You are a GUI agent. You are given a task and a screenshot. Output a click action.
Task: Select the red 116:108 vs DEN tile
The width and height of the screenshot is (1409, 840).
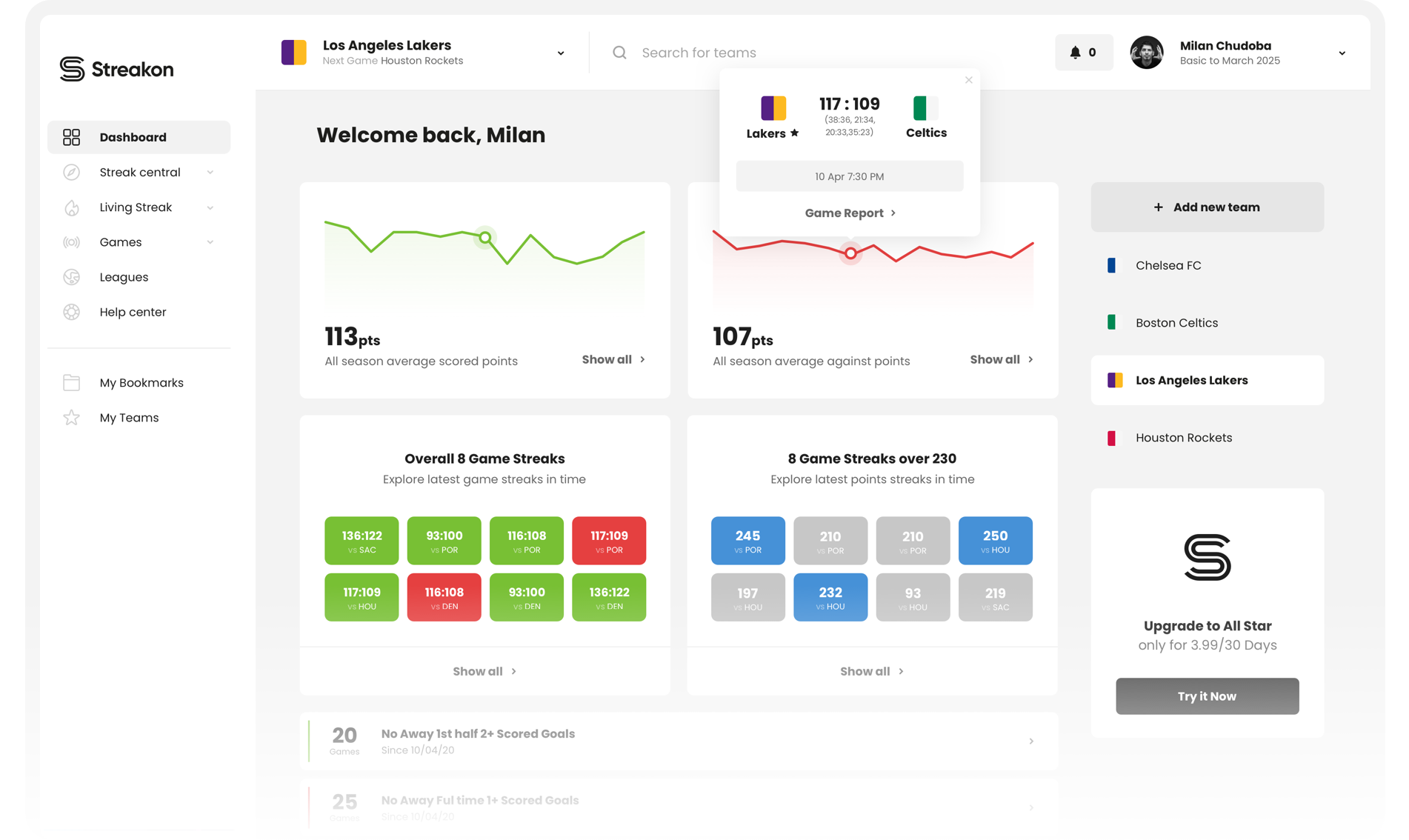[x=444, y=597]
